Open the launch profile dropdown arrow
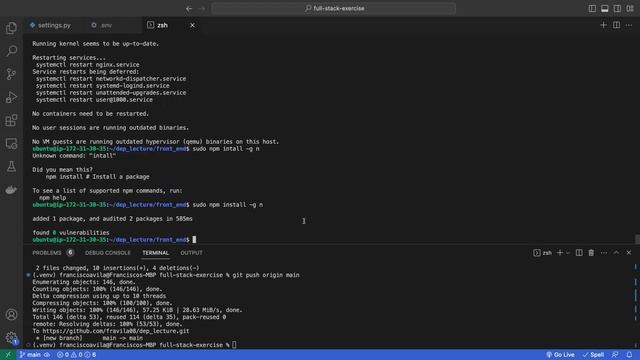Viewport: 640px width, 360px height. tap(568, 253)
